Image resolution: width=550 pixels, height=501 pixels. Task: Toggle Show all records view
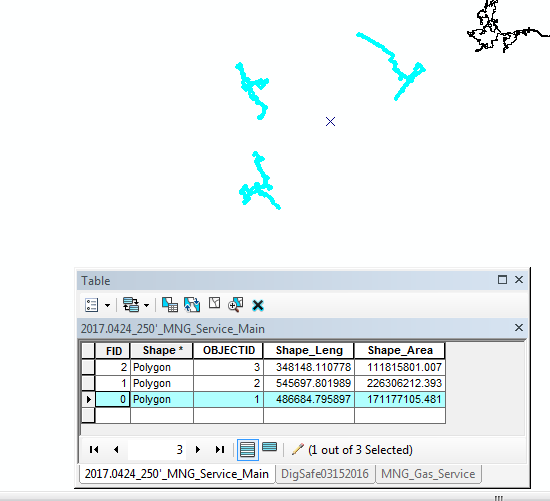(x=248, y=450)
